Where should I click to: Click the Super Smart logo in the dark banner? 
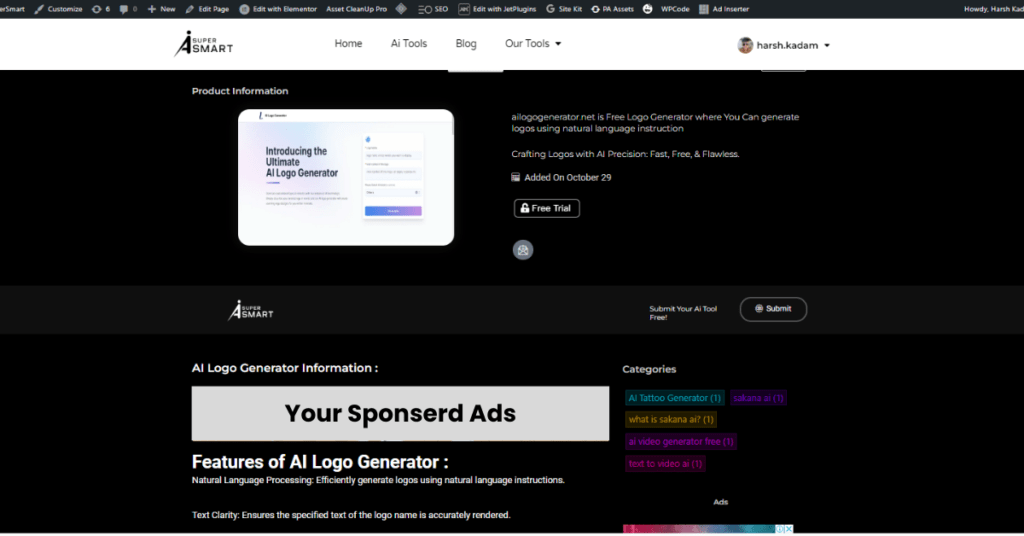point(251,310)
